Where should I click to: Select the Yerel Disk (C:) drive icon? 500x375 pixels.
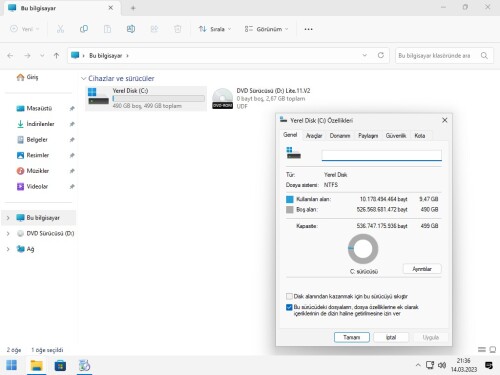[98, 97]
